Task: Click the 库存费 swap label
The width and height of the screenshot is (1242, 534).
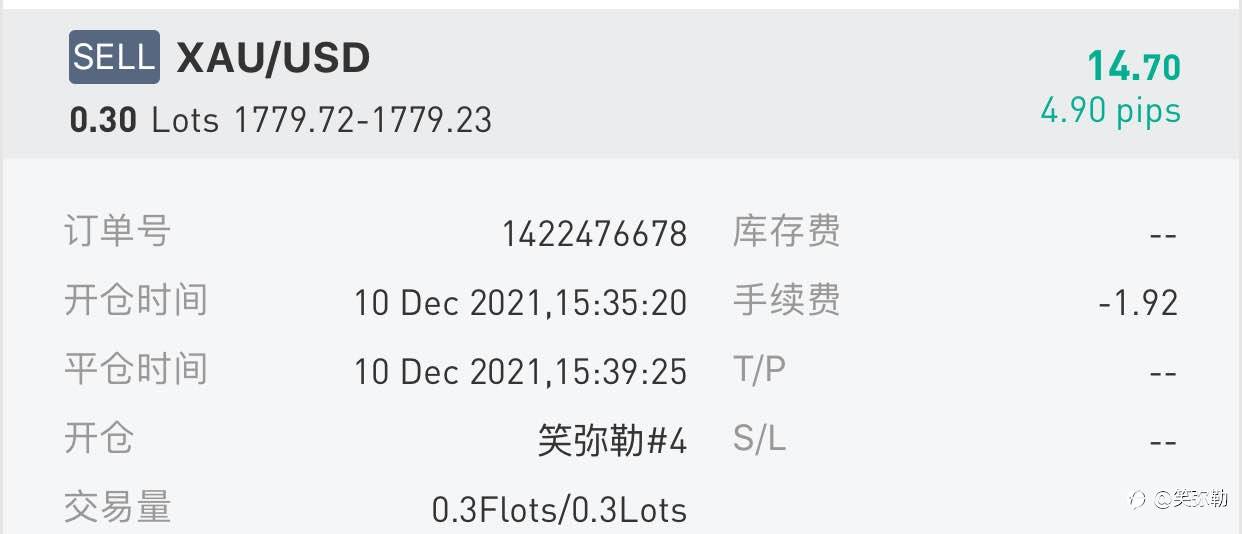Action: coord(786,231)
